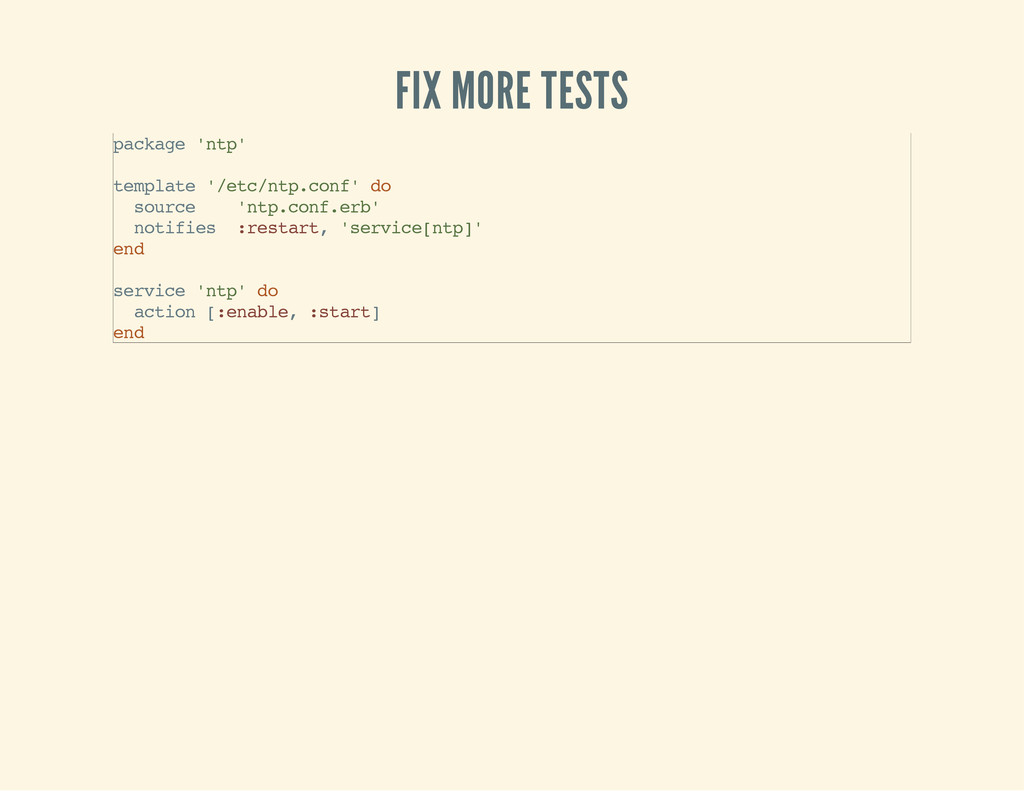
Task: Select the ':restart' symbol
Action: click(278, 228)
